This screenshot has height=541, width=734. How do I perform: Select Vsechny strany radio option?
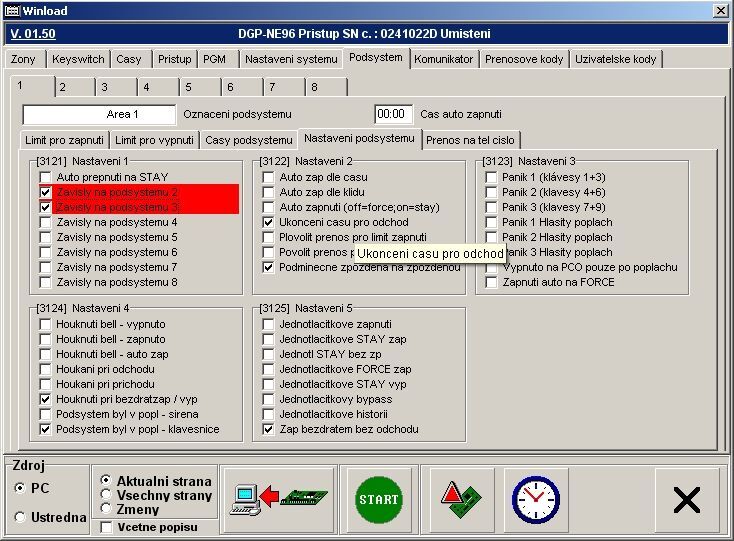[107, 496]
